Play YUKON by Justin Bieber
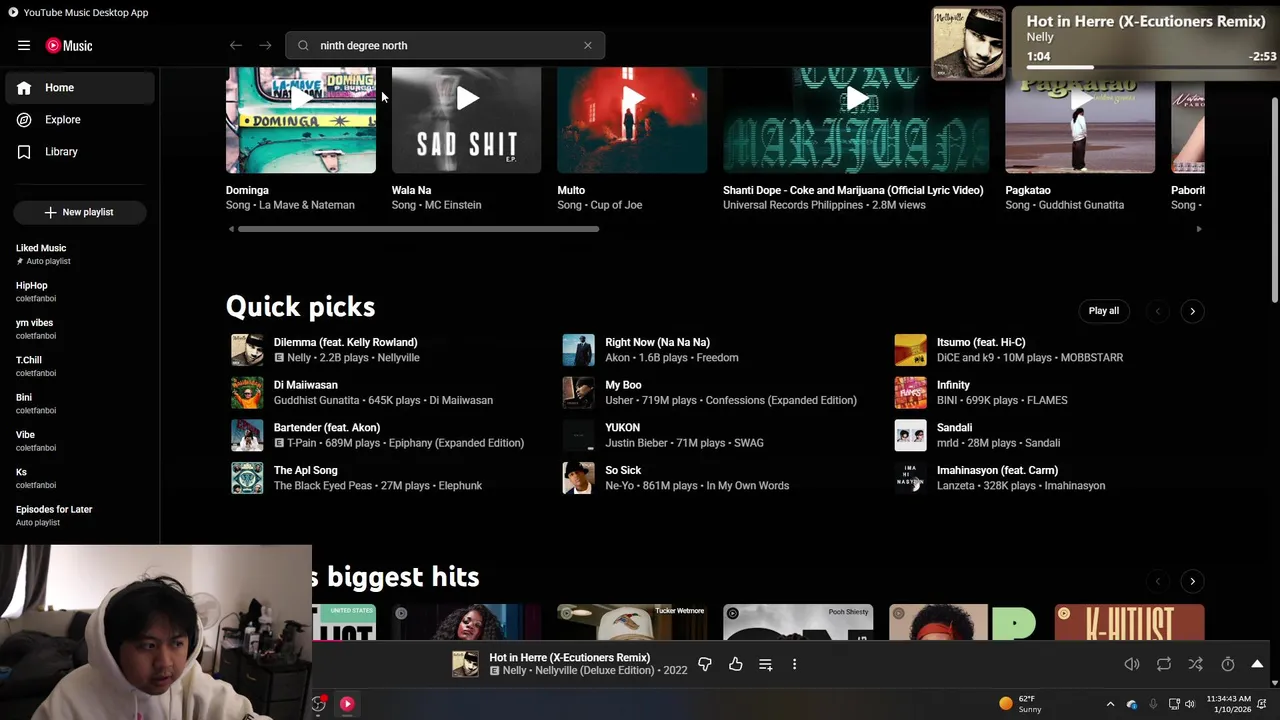The height and width of the screenshot is (720, 1280). [x=622, y=428]
